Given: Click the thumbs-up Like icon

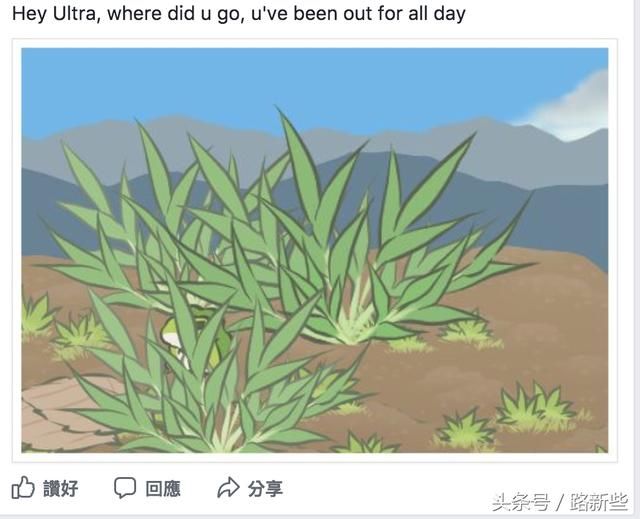Looking at the screenshot, I should (23, 488).
